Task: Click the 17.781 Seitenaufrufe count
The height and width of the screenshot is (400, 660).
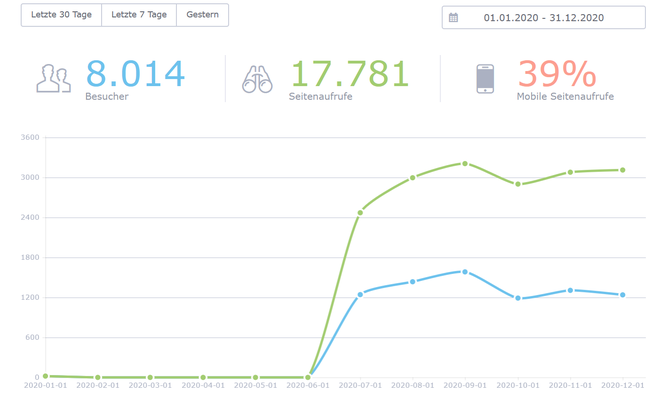Action: [x=350, y=74]
